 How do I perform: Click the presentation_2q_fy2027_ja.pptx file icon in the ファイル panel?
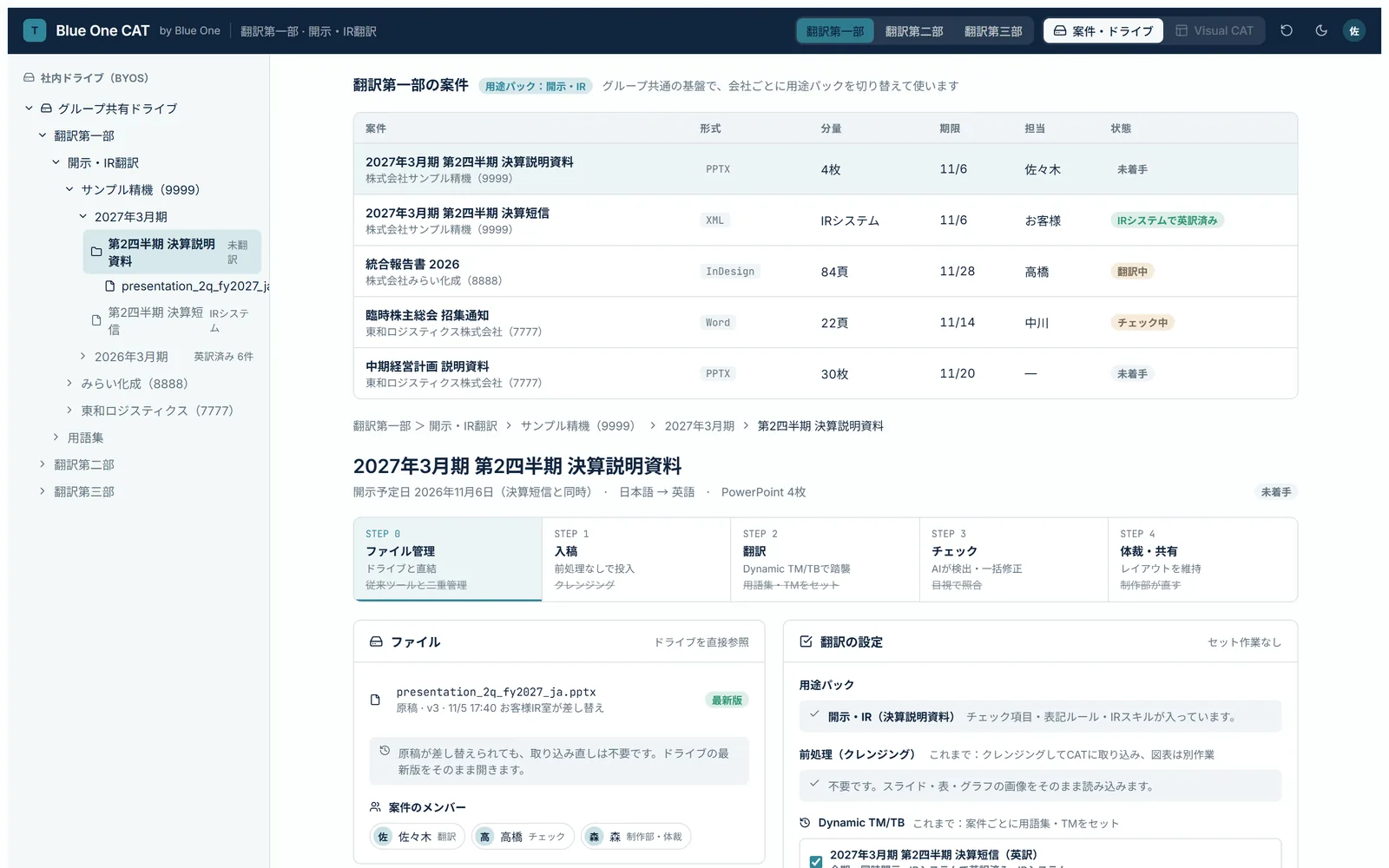point(375,700)
